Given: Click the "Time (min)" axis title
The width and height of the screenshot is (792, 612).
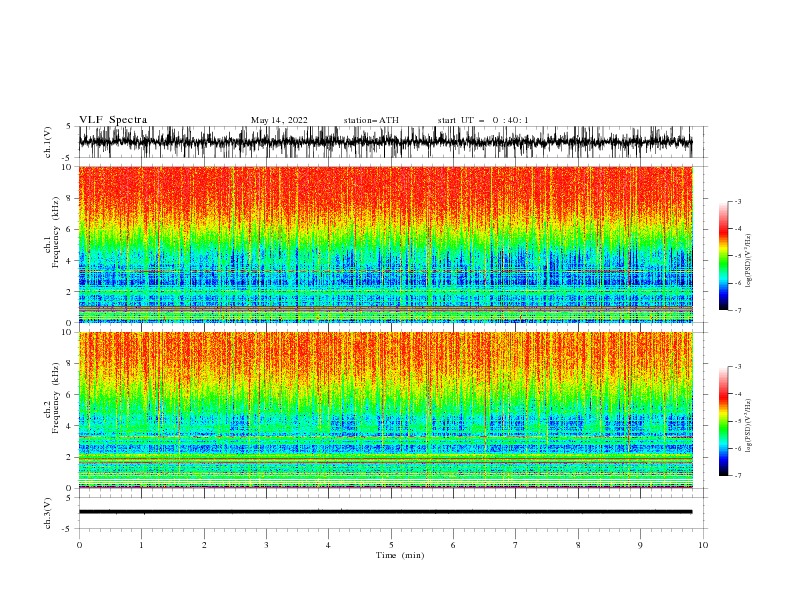Looking at the screenshot, I should coord(400,555).
